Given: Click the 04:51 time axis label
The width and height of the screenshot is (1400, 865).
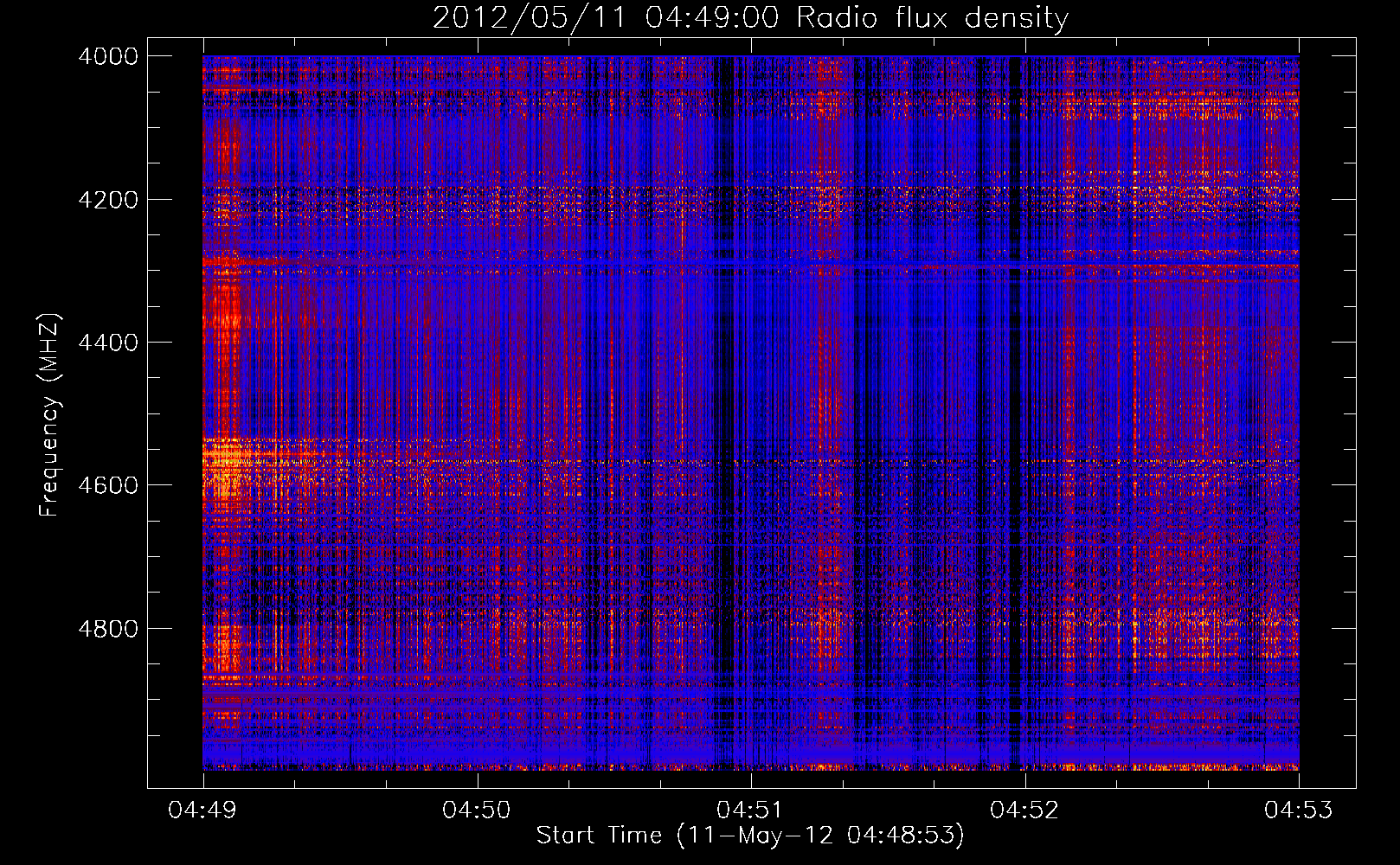Looking at the screenshot, I should coord(750,811).
